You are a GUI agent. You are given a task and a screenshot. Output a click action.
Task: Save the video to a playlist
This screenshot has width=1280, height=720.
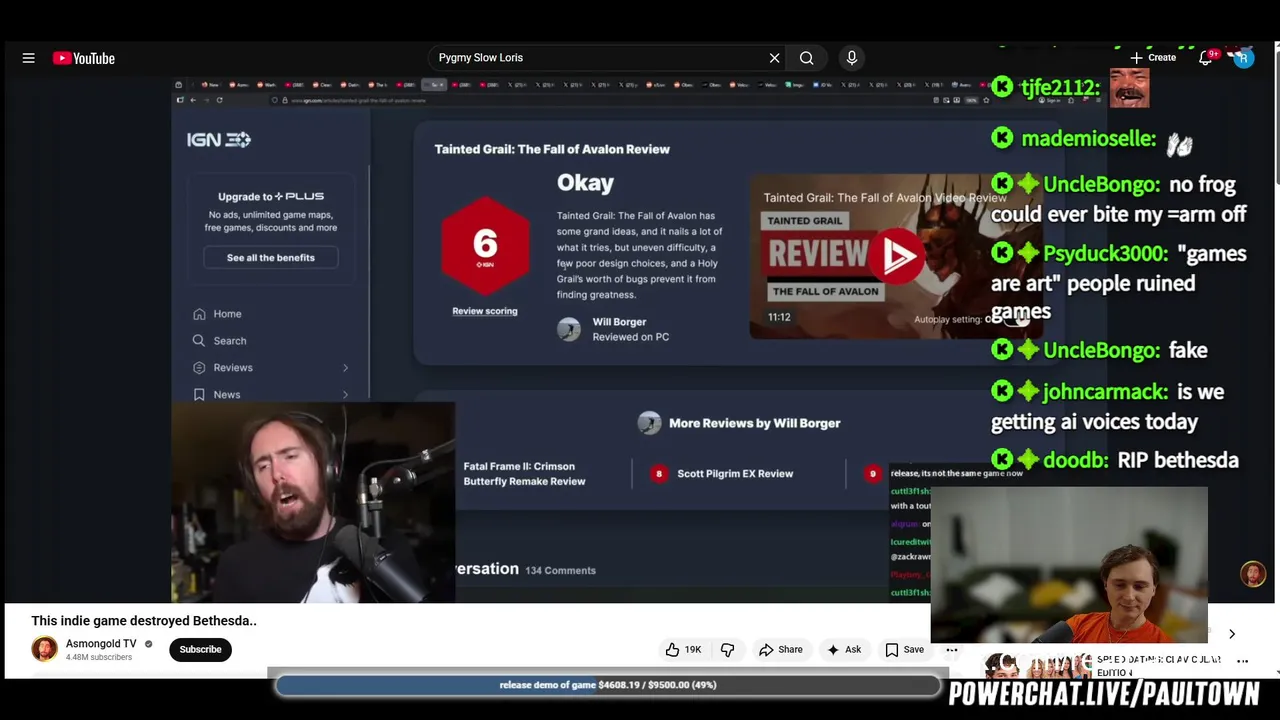coord(904,650)
